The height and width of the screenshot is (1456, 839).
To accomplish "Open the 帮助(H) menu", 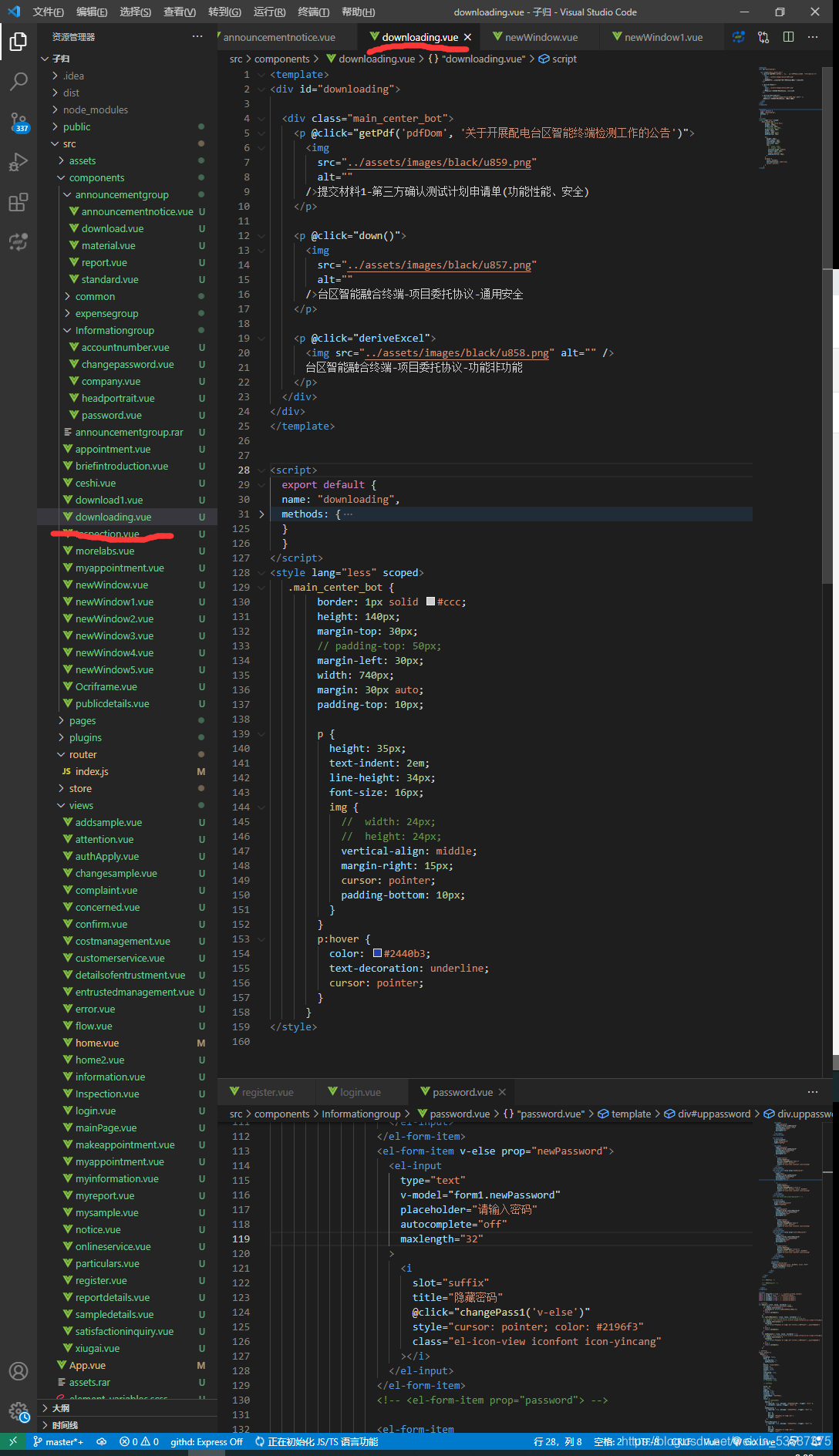I will pyautogui.click(x=359, y=12).
